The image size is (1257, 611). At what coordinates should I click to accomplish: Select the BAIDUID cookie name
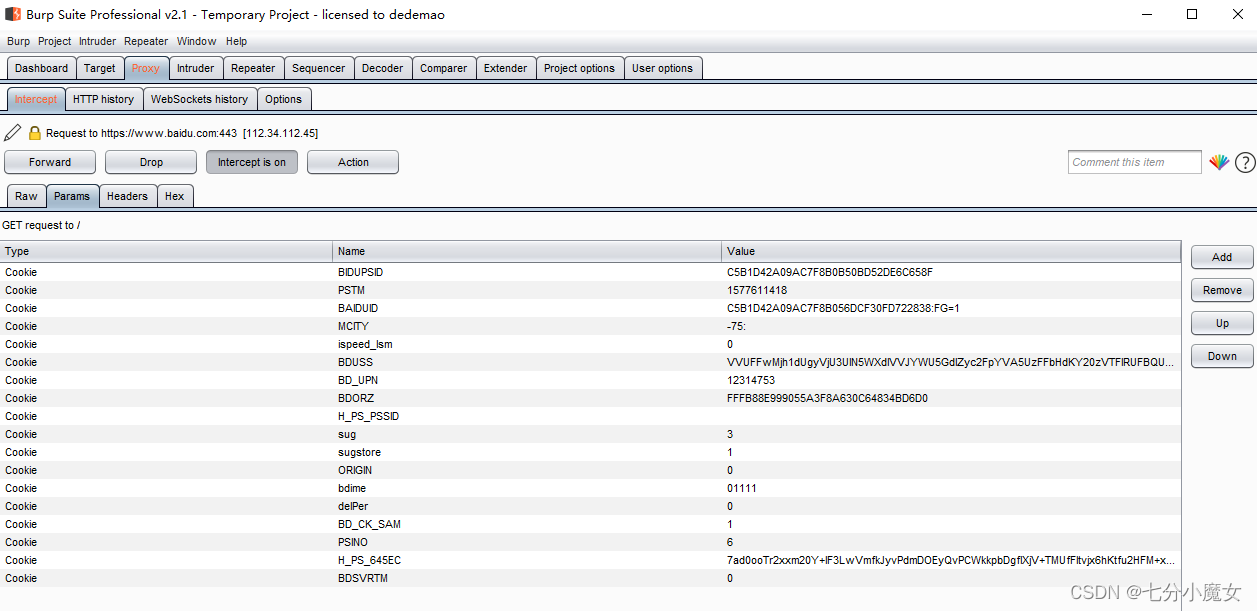[358, 308]
